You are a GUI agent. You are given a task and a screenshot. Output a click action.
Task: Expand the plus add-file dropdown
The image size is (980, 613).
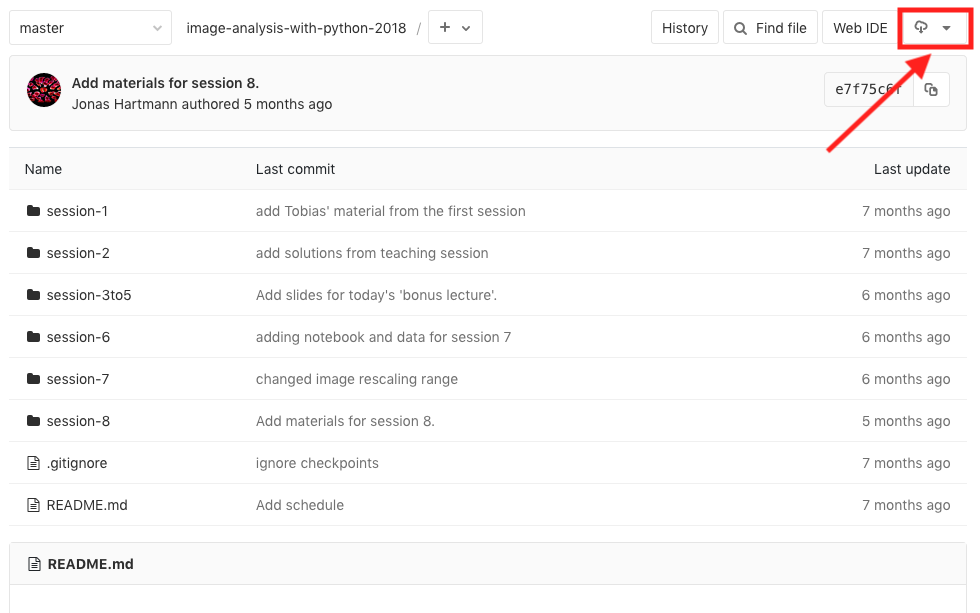(455, 28)
